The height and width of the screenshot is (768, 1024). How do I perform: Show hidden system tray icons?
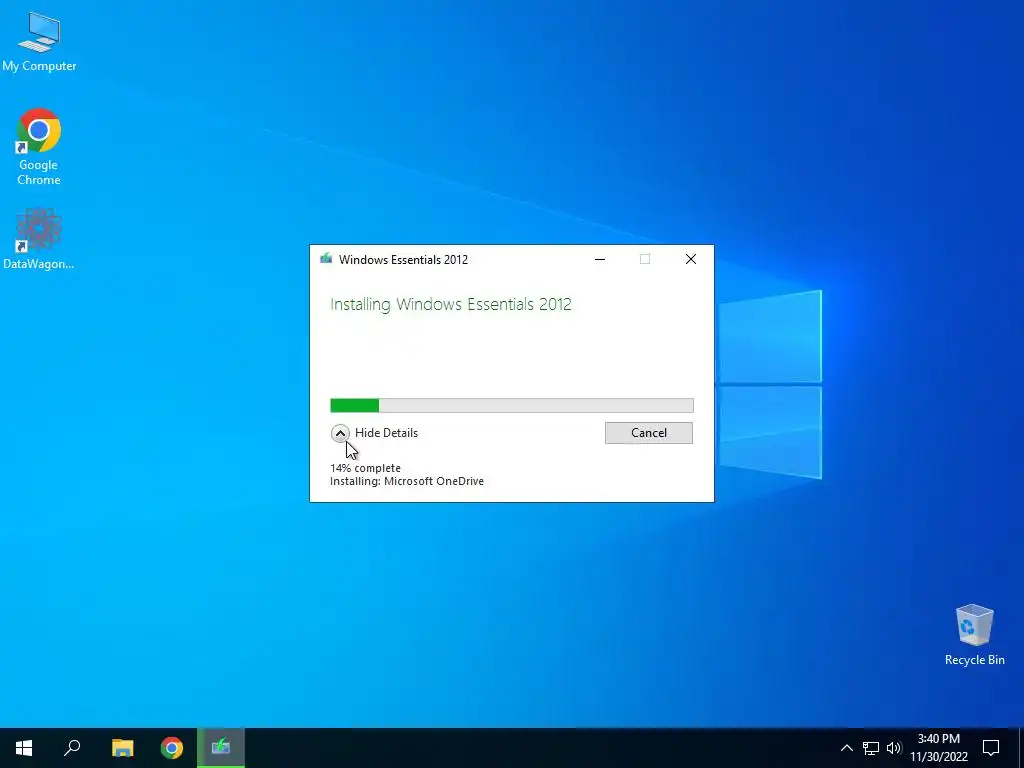coord(846,748)
